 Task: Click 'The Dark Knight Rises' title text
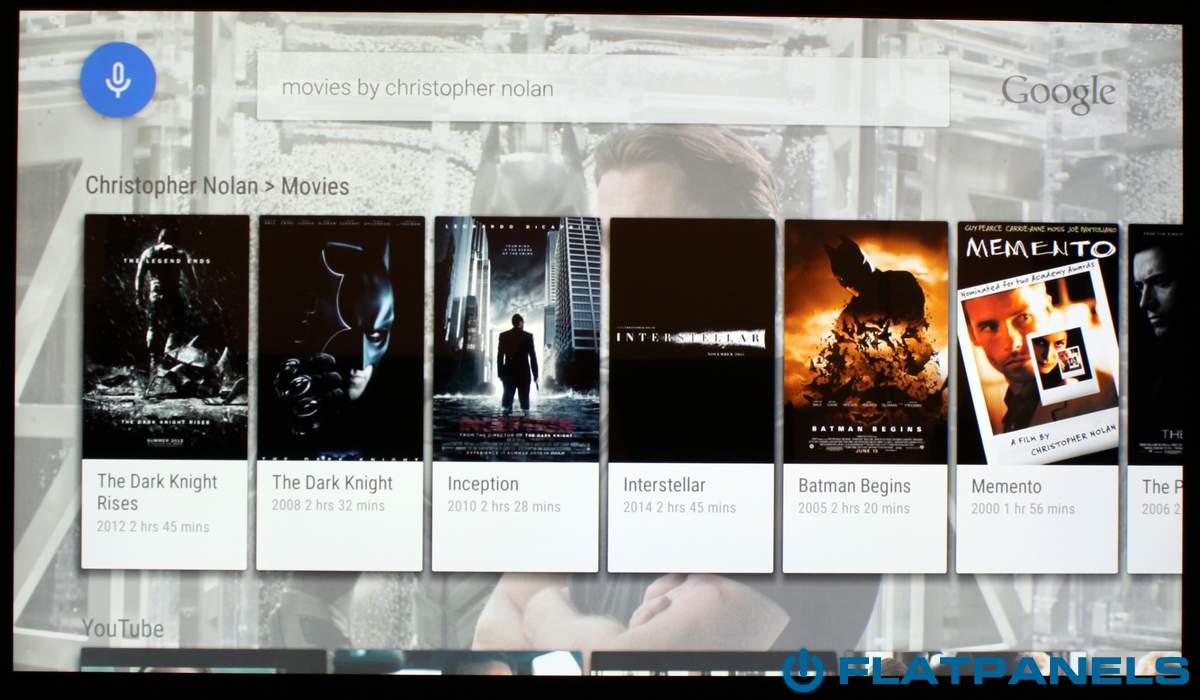[157, 492]
